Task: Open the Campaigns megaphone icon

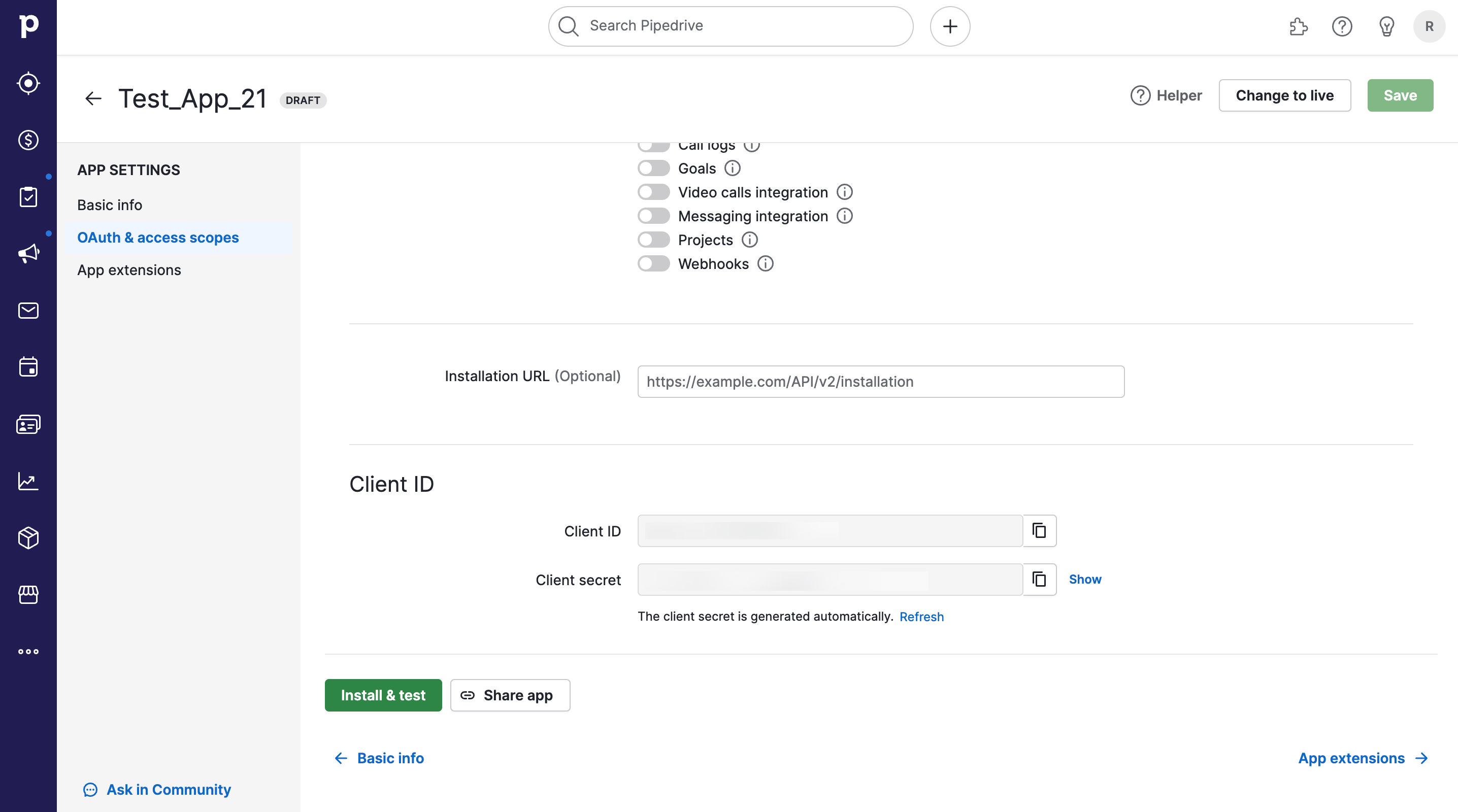Action: [28, 253]
